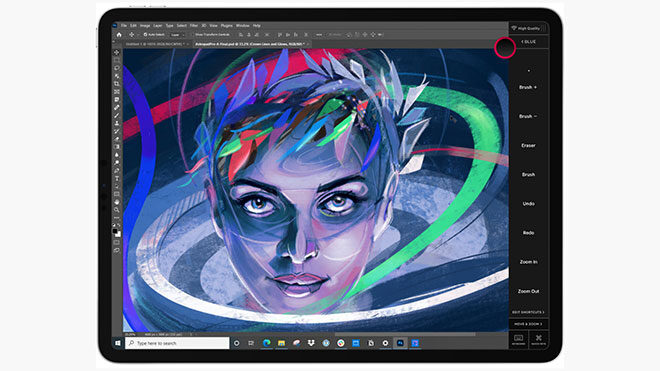Open Move & Zoom panel
Image resolution: width=660 pixels, height=371 pixels.
pos(528,324)
